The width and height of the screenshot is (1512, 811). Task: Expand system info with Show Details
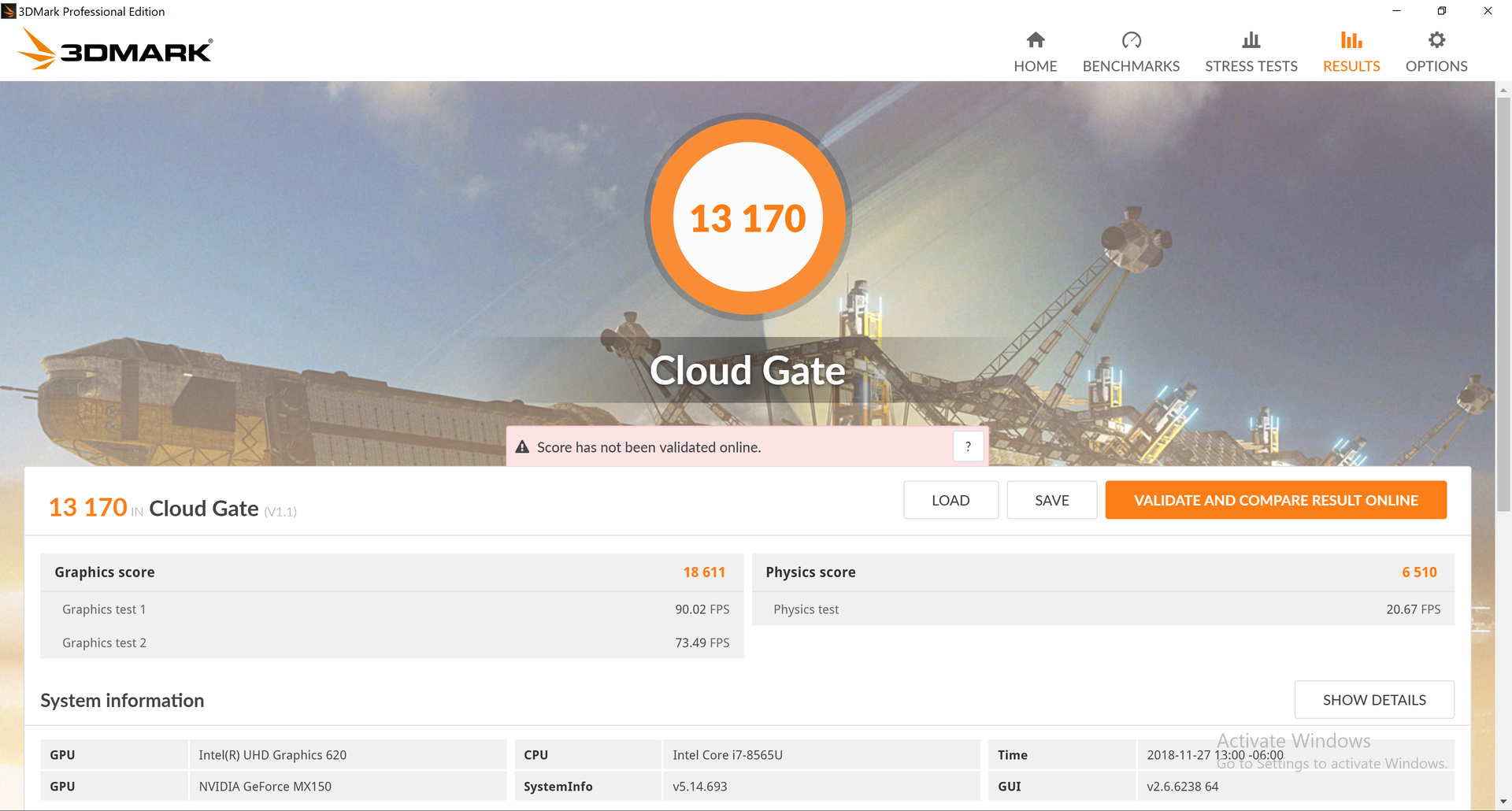tap(1374, 700)
